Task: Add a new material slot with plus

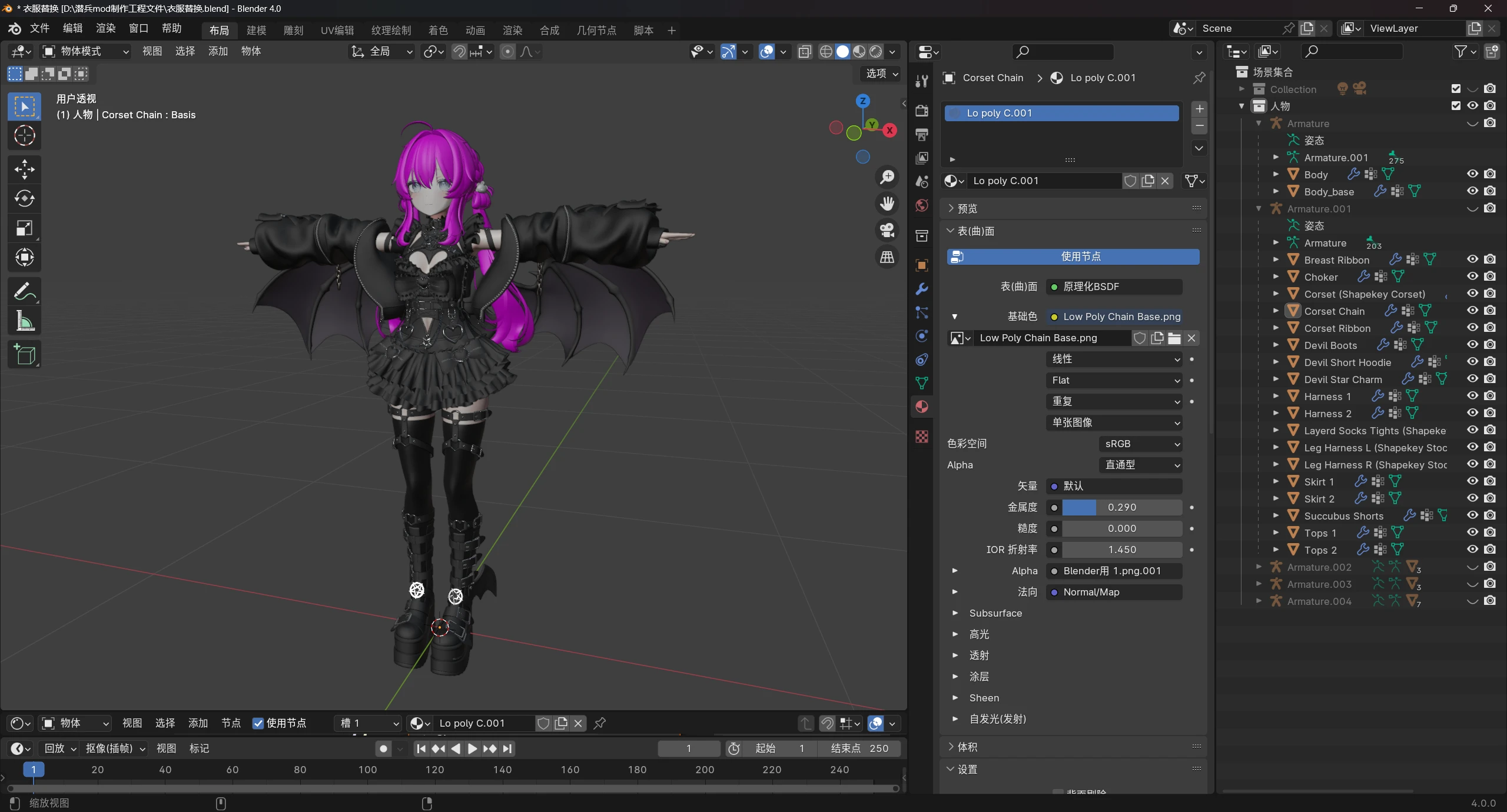Action: tap(1199, 109)
